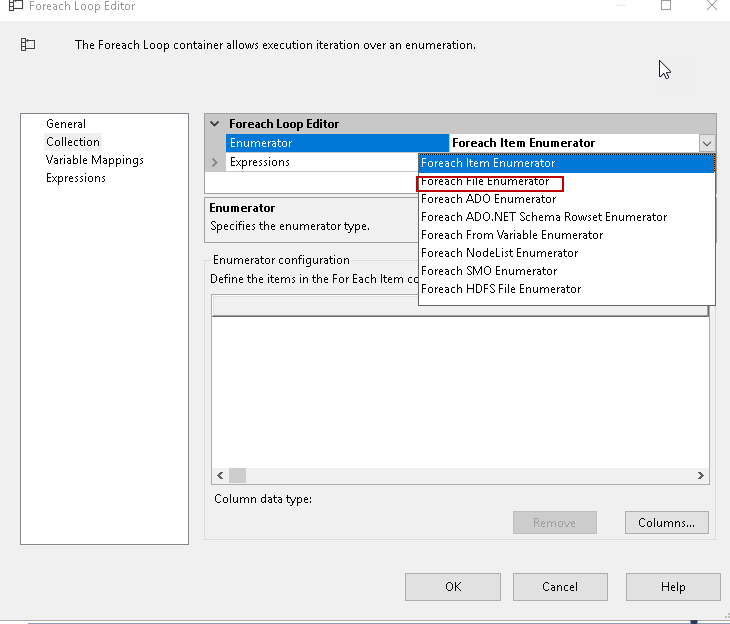Open the Variable Mappings page

pos(95,160)
